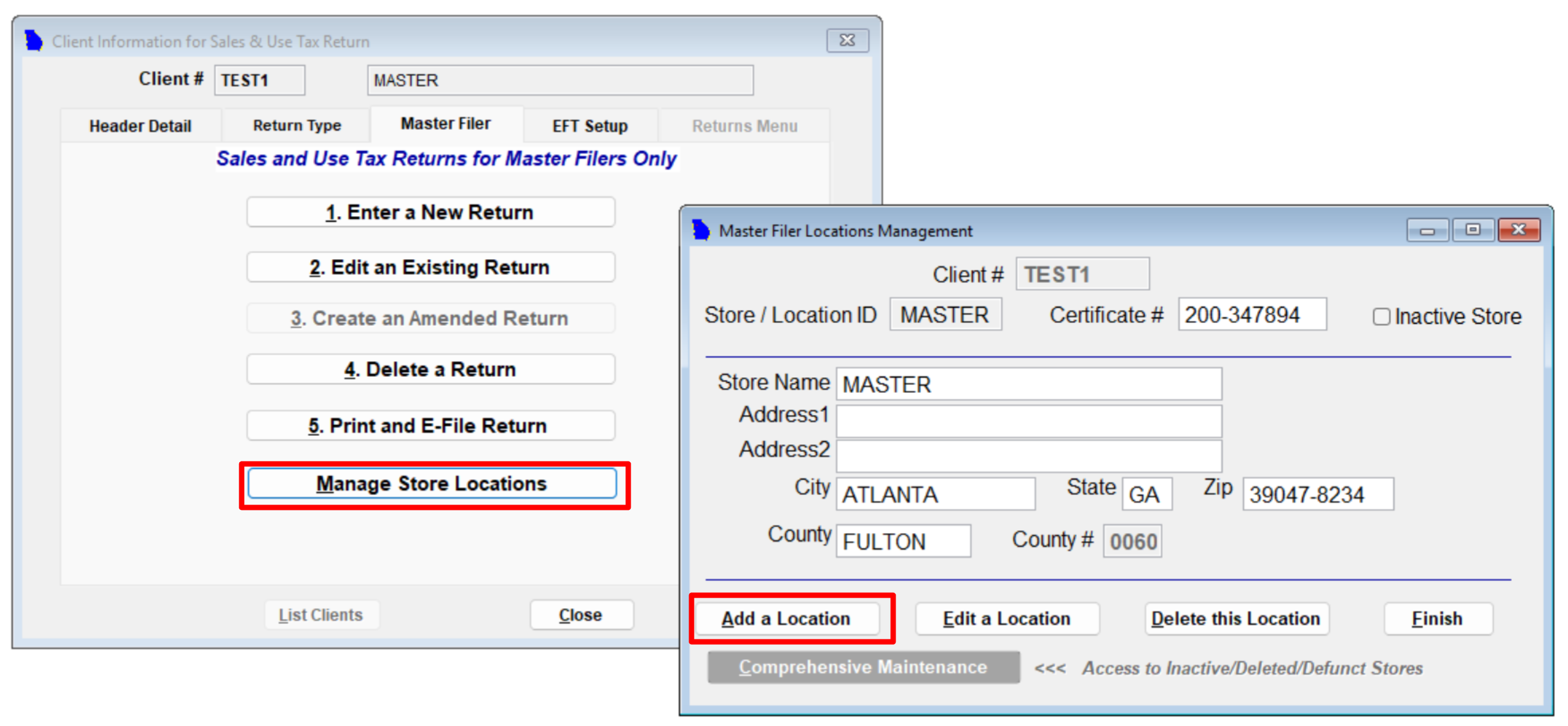Maximize the Master Filer Locations Management window
1568x726 pixels.
click(1473, 231)
